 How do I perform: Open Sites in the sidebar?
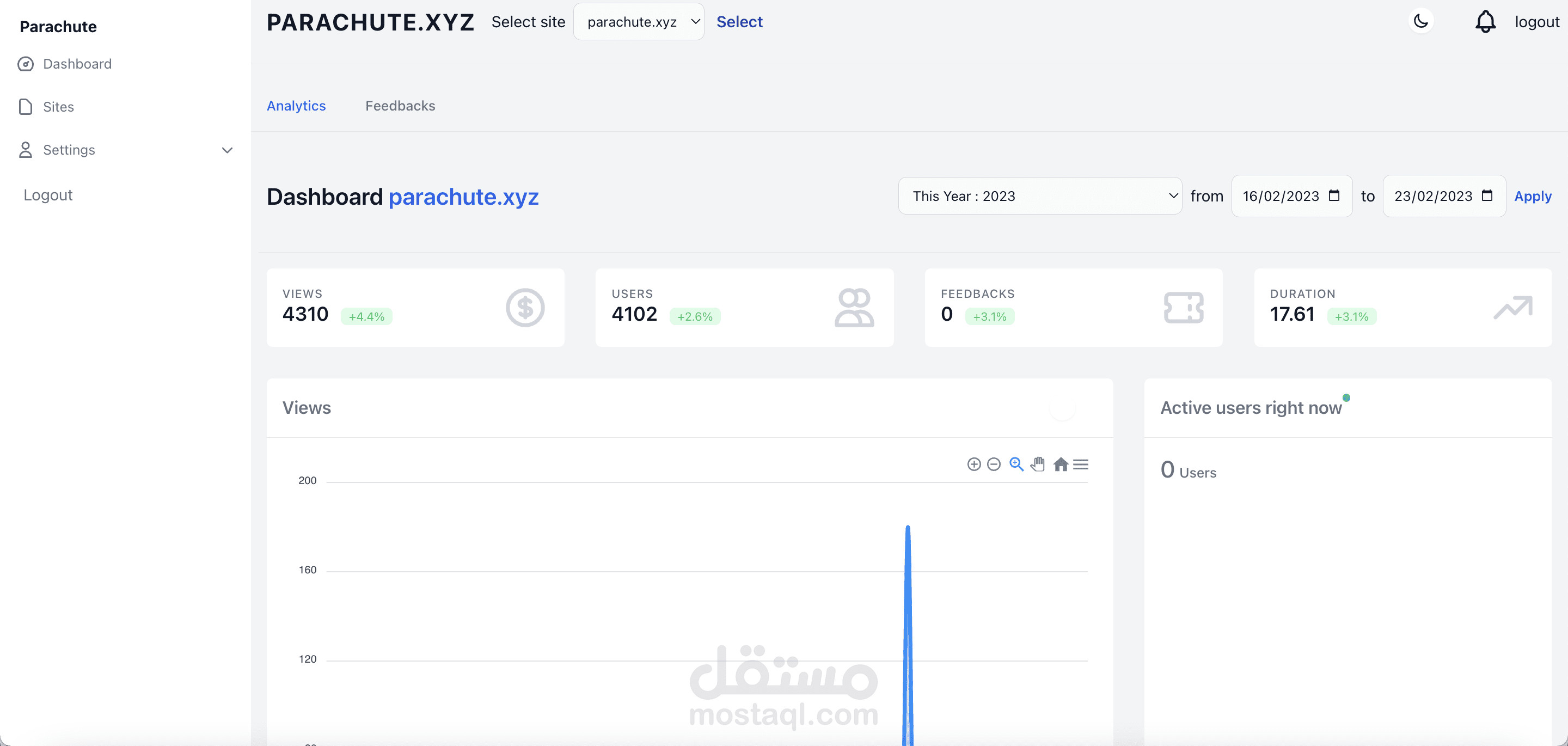tap(58, 107)
